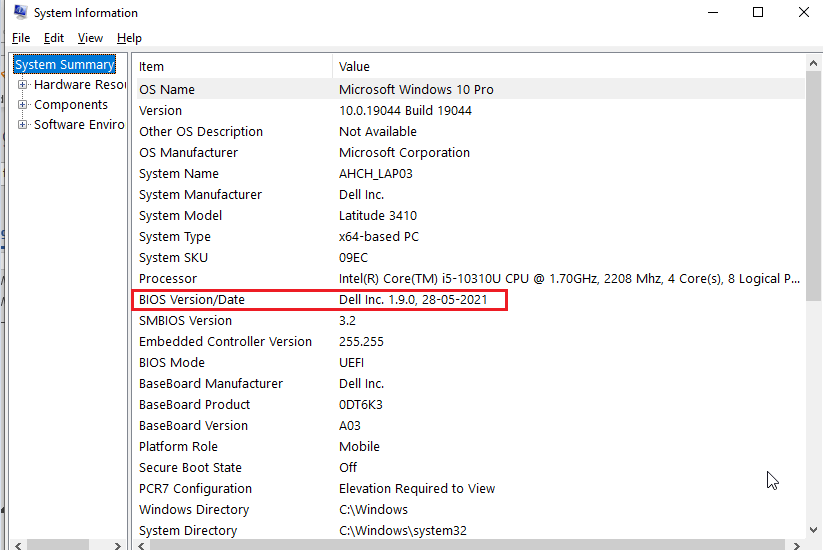The width and height of the screenshot is (823, 550).
Task: Click the x64-based PC value
Action: (379, 237)
